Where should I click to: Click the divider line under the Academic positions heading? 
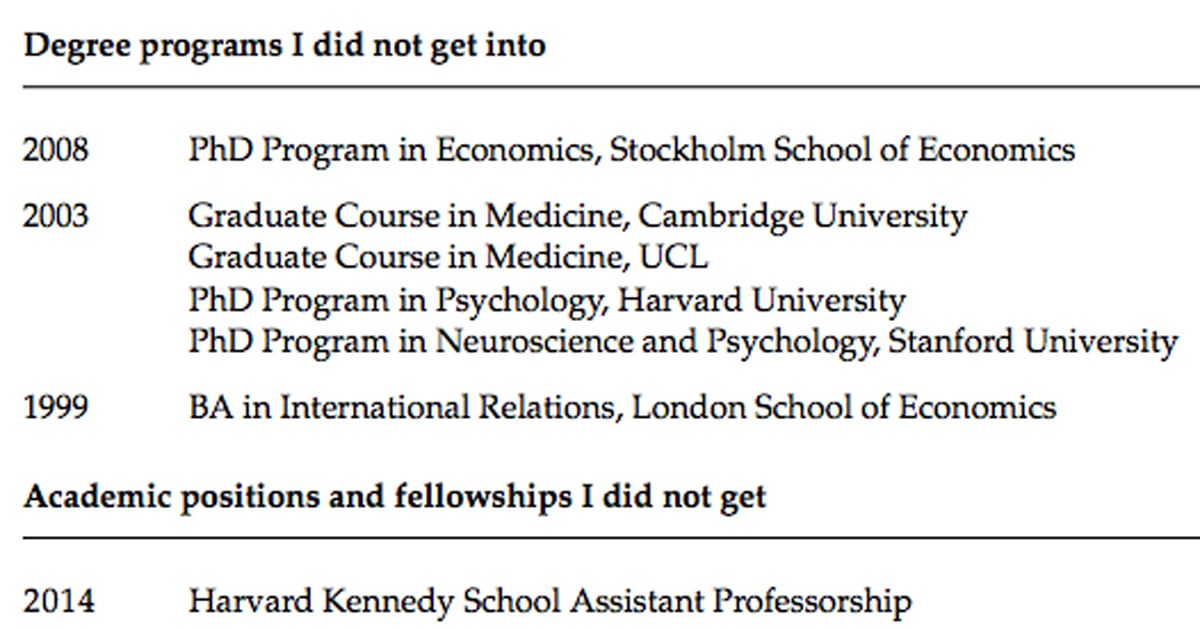click(600, 538)
